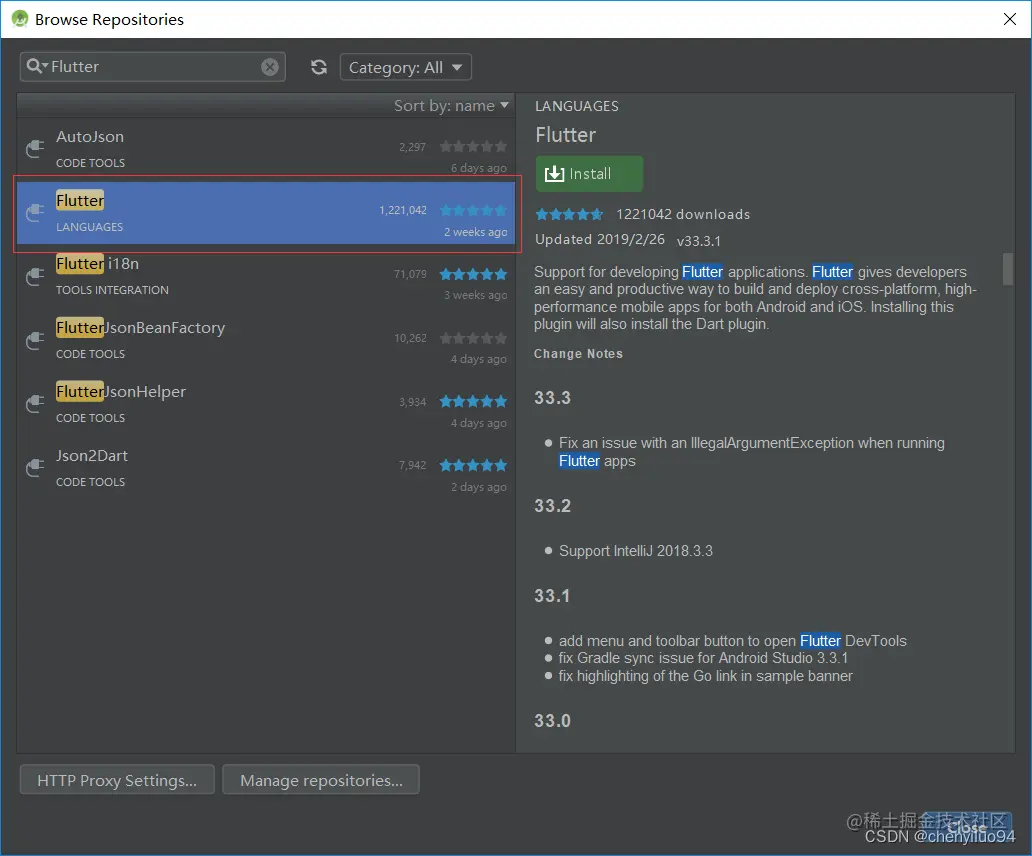Click Android Studio icon in title bar
Screen dimensions: 1032x856
20,19
